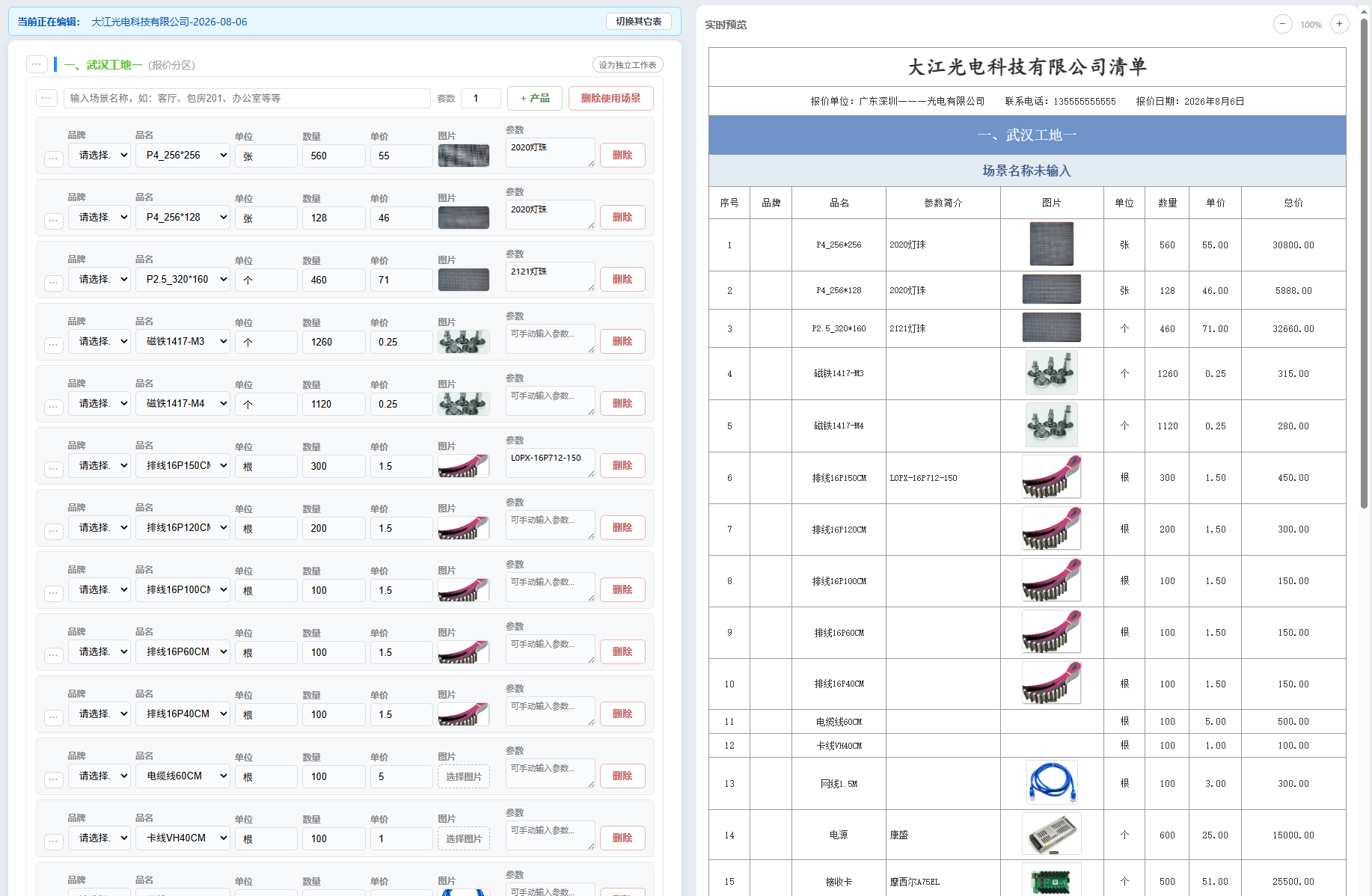Expand the 品名 dropdown showing 磁铁1417-M3
1372x896 pixels.
point(183,341)
